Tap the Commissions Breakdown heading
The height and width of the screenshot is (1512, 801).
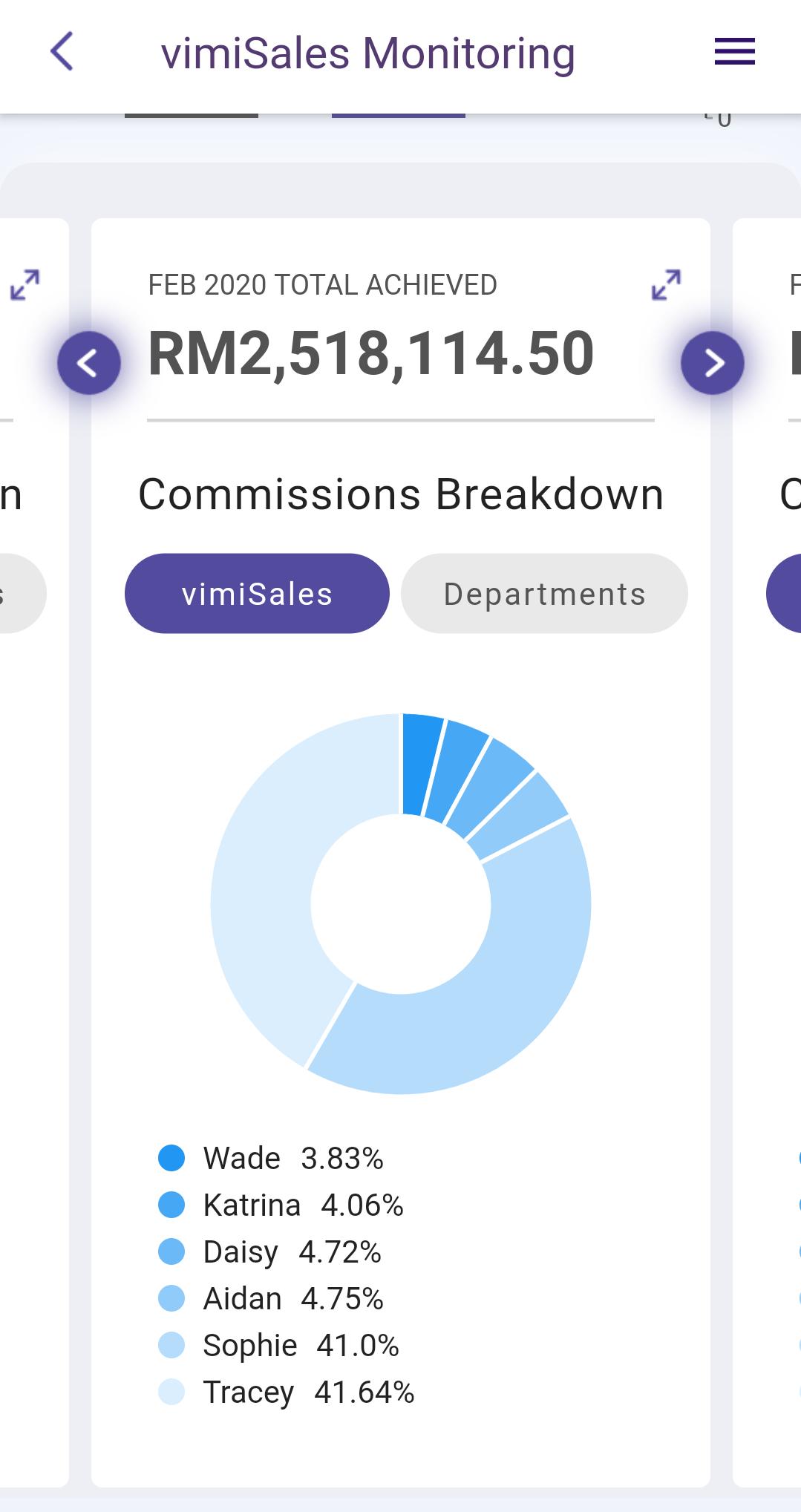coord(401,494)
